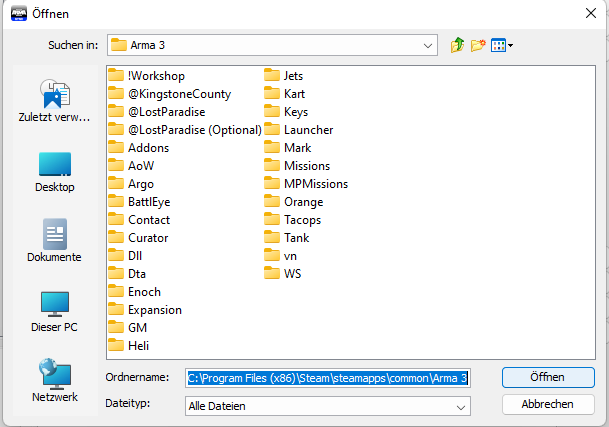This screenshot has height=427, width=609.
Task: Select the Missions folder
Action: click(297, 166)
